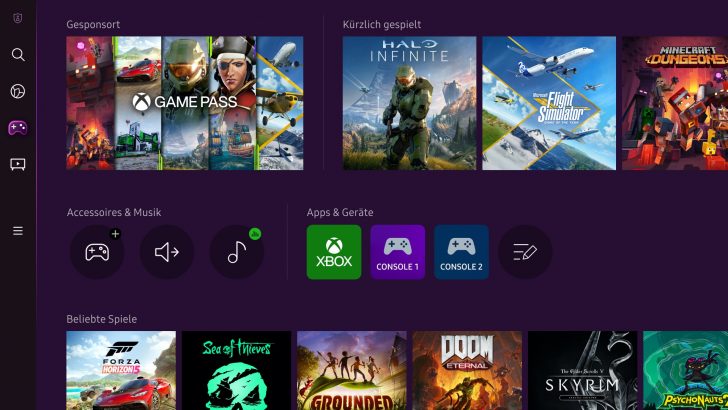Click the 'Accessoires & Musik' heading
The height and width of the screenshot is (410, 728).
114,212
